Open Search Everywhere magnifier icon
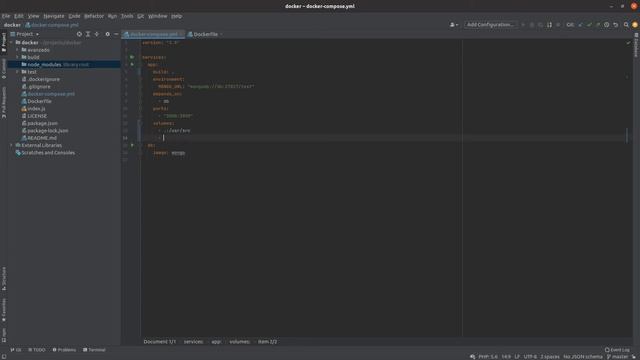The image size is (640, 360). point(626,25)
